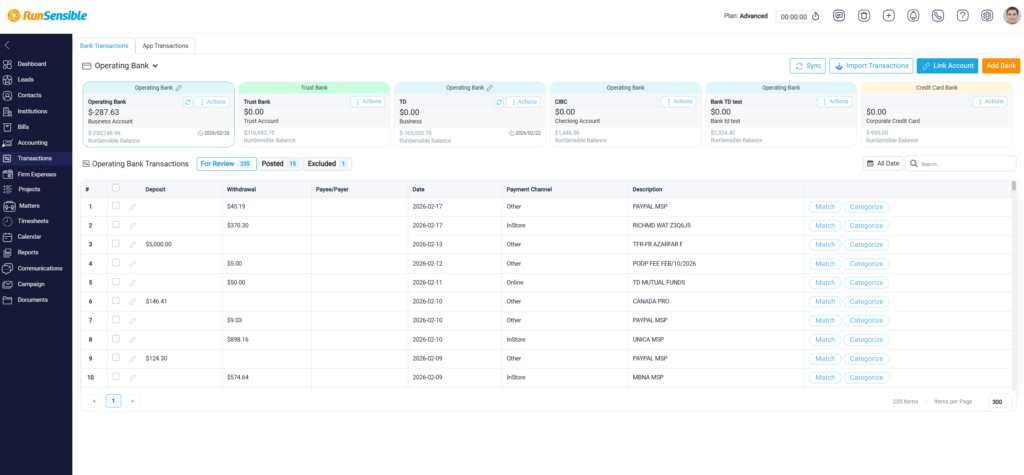Click the Sync button
The image size is (1024, 475).
(x=808, y=66)
